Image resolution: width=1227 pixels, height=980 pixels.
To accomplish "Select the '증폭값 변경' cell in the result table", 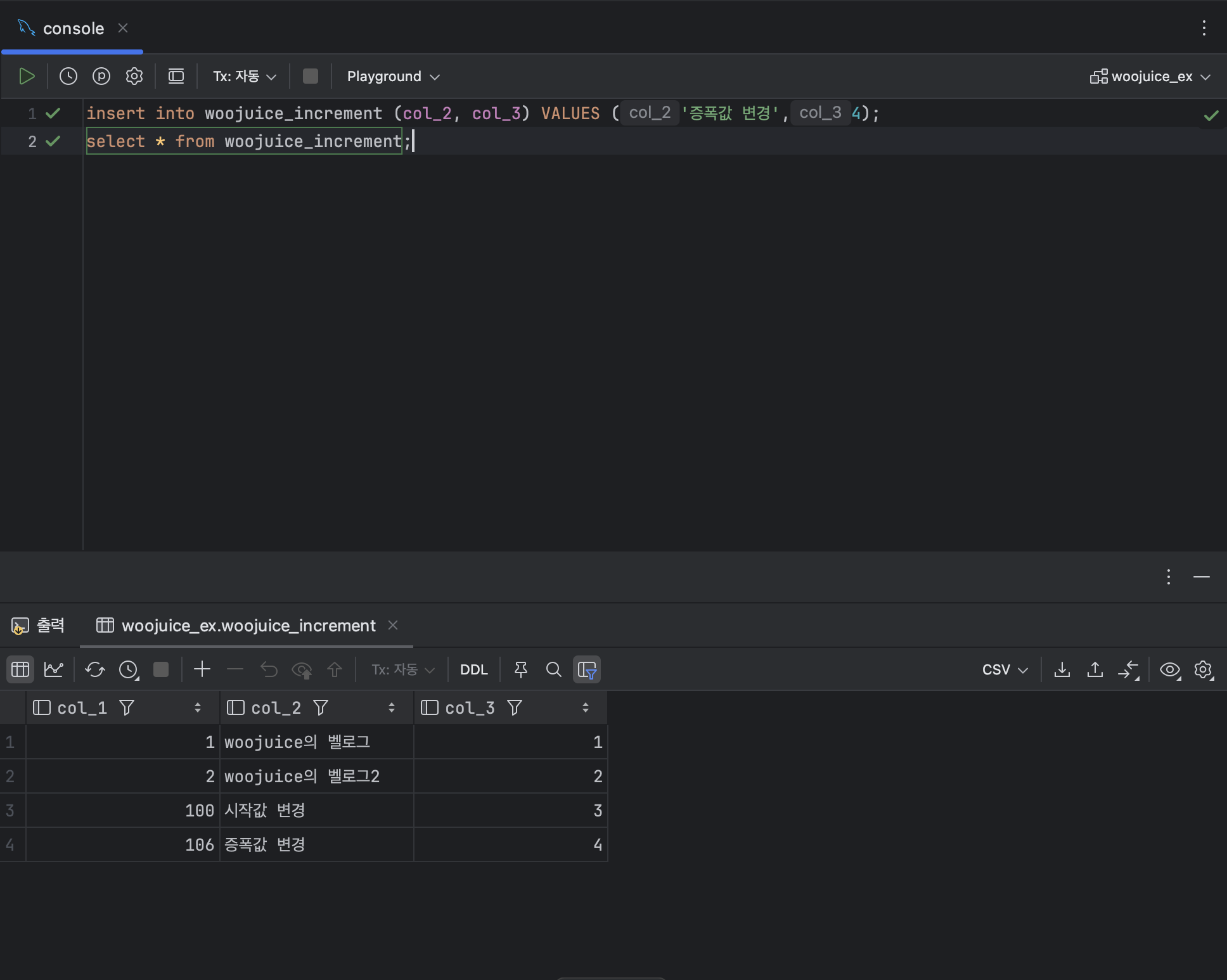I will 316,844.
